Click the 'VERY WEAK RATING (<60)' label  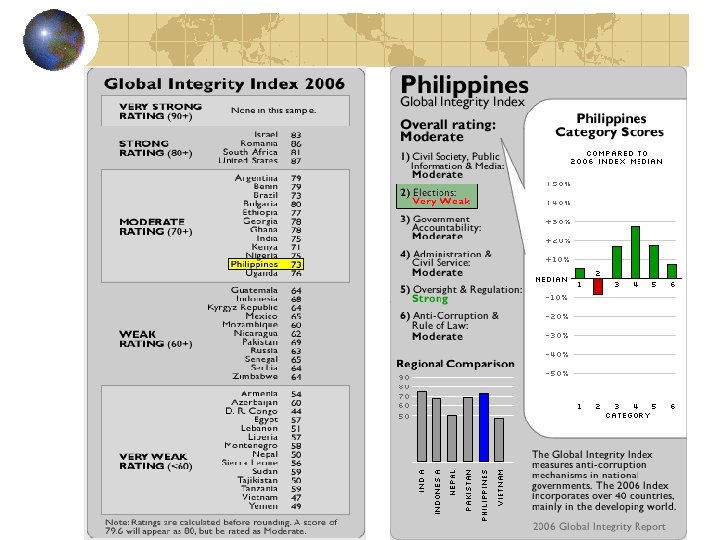[156, 461]
